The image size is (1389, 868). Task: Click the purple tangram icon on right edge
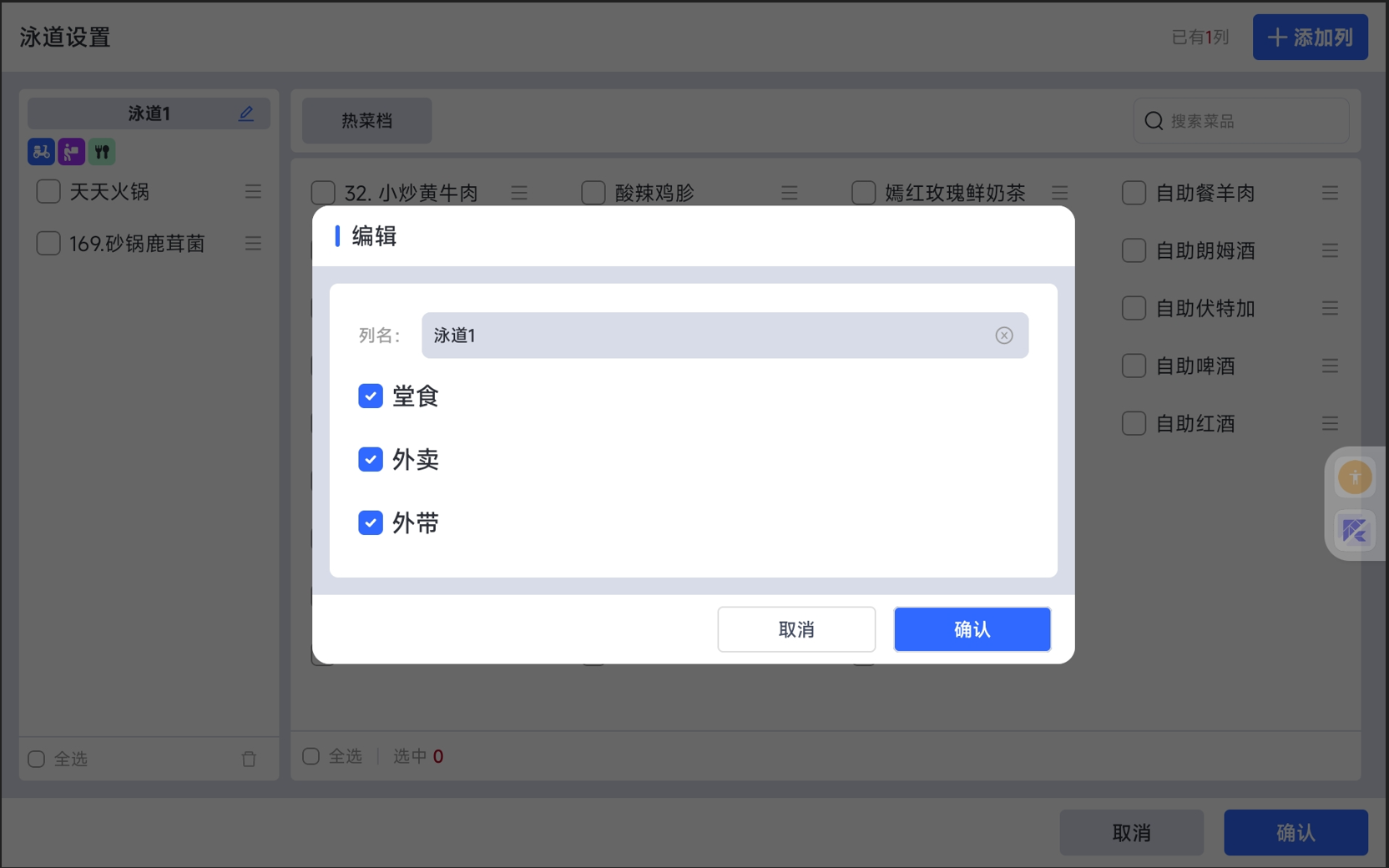tap(1354, 531)
